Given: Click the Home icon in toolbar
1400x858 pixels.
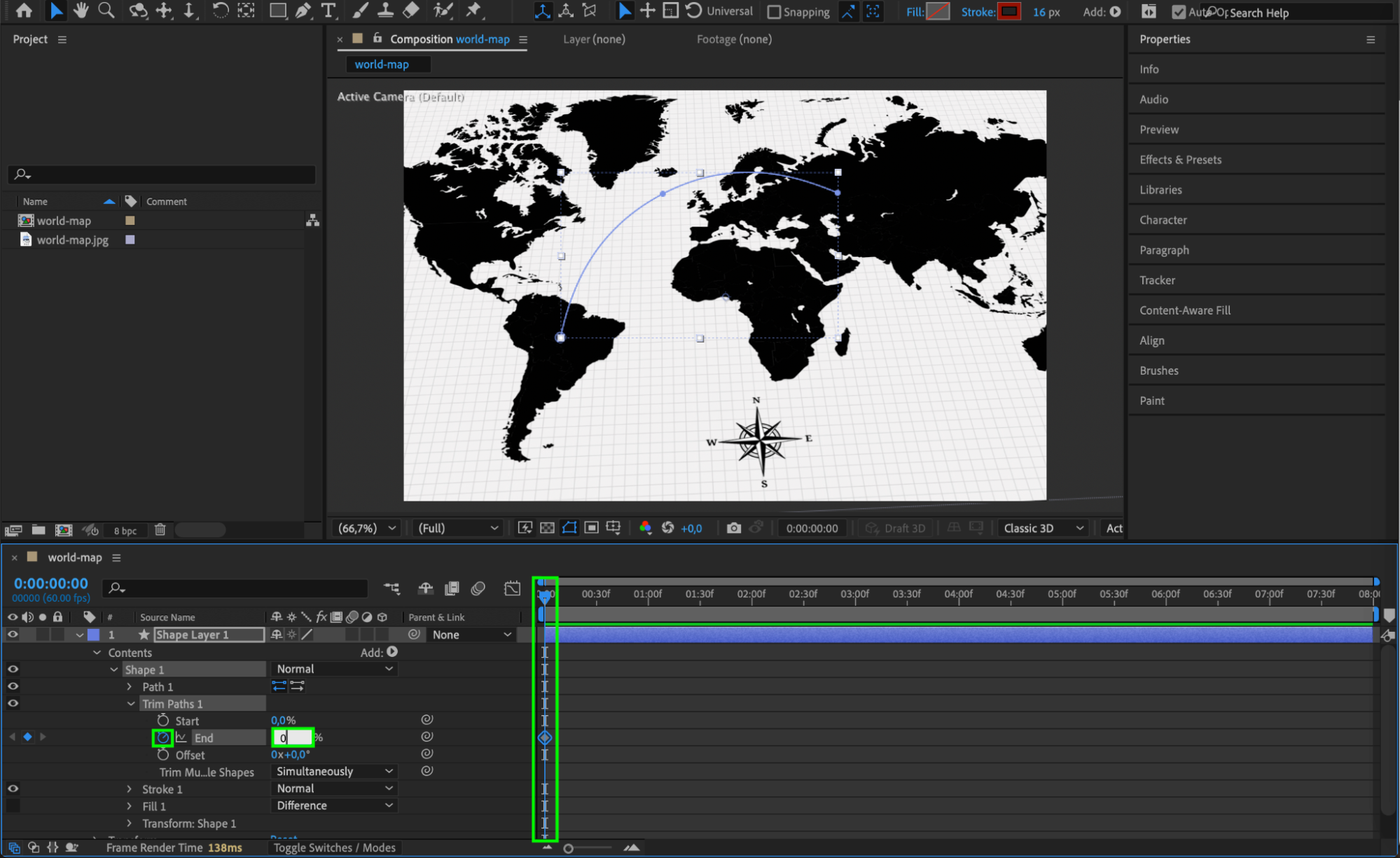Looking at the screenshot, I should (23, 11).
